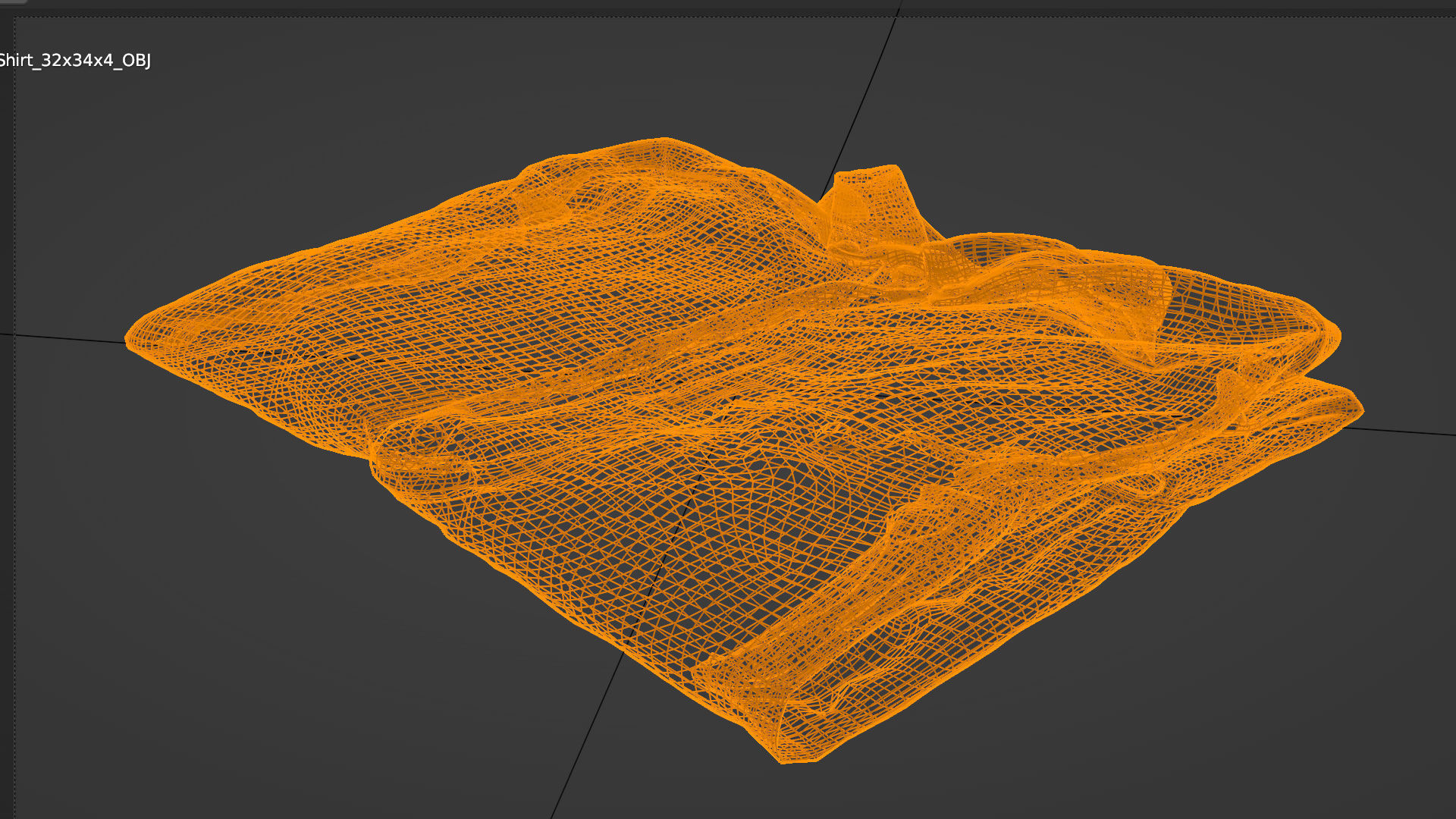Screen dimensions: 1456x819
Task: Click the dashed viewport border on left
Action: click(x=14, y=455)
